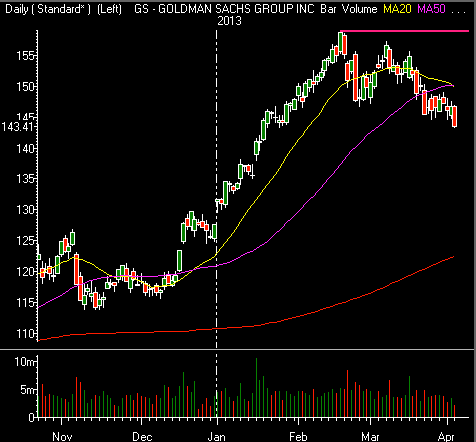Click the 10m volume axis label
The width and height of the screenshot is (476, 442).
tap(25, 362)
